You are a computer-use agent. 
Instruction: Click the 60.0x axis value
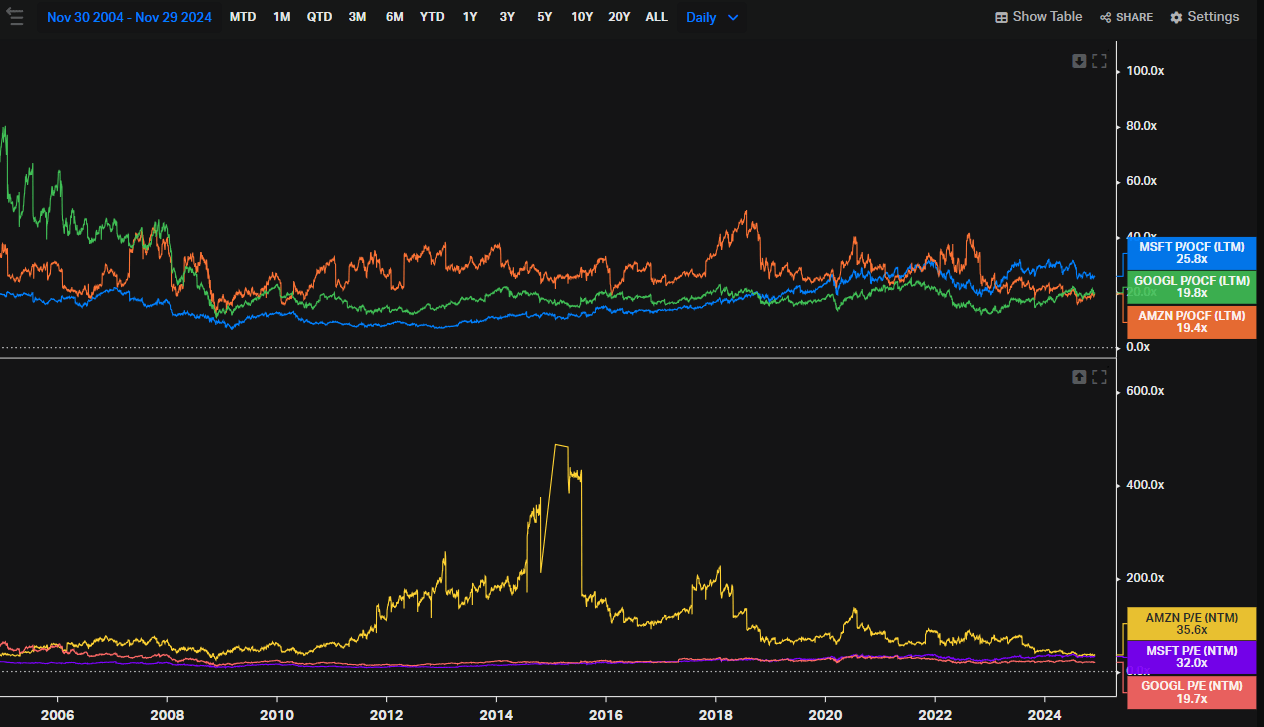coord(1142,181)
